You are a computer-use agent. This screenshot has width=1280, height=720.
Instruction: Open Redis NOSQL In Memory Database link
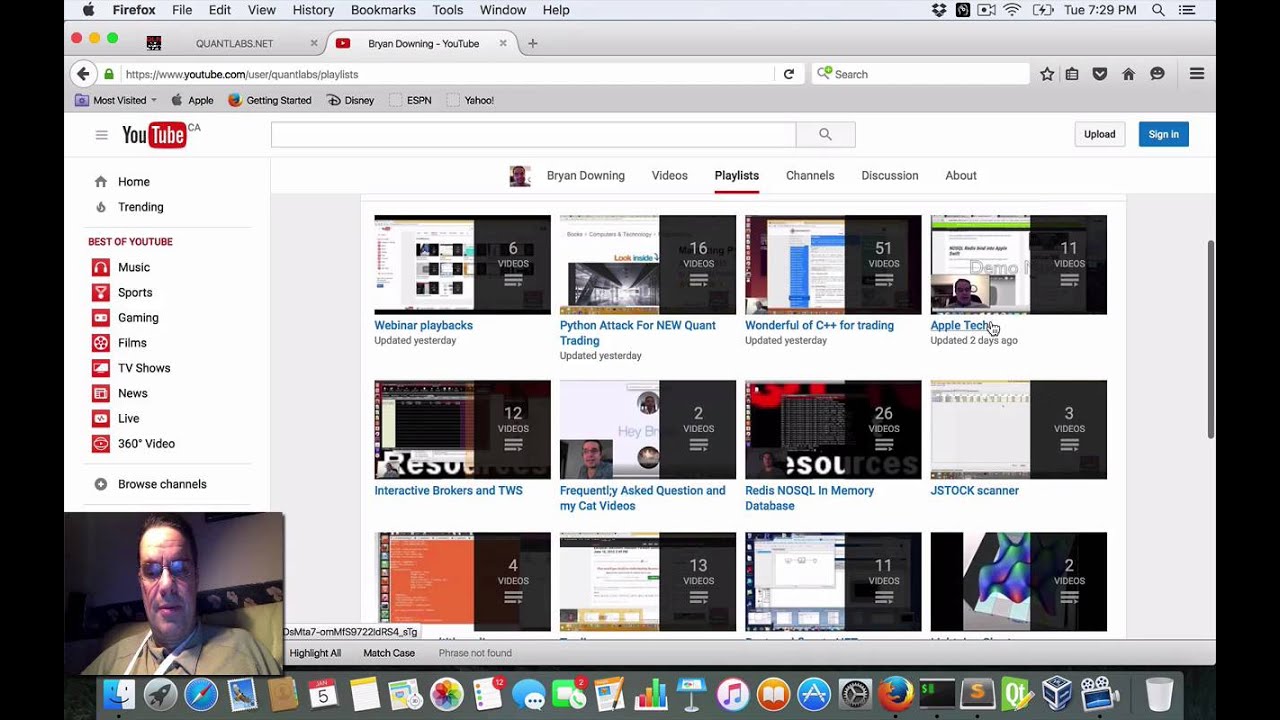pos(810,498)
